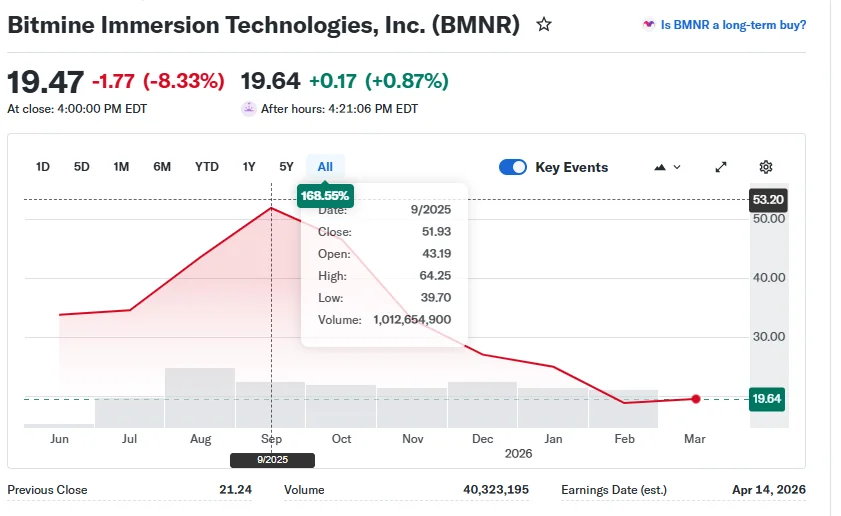This screenshot has height=516, width=841.
Task: Open chart settings gear
Action: (766, 167)
